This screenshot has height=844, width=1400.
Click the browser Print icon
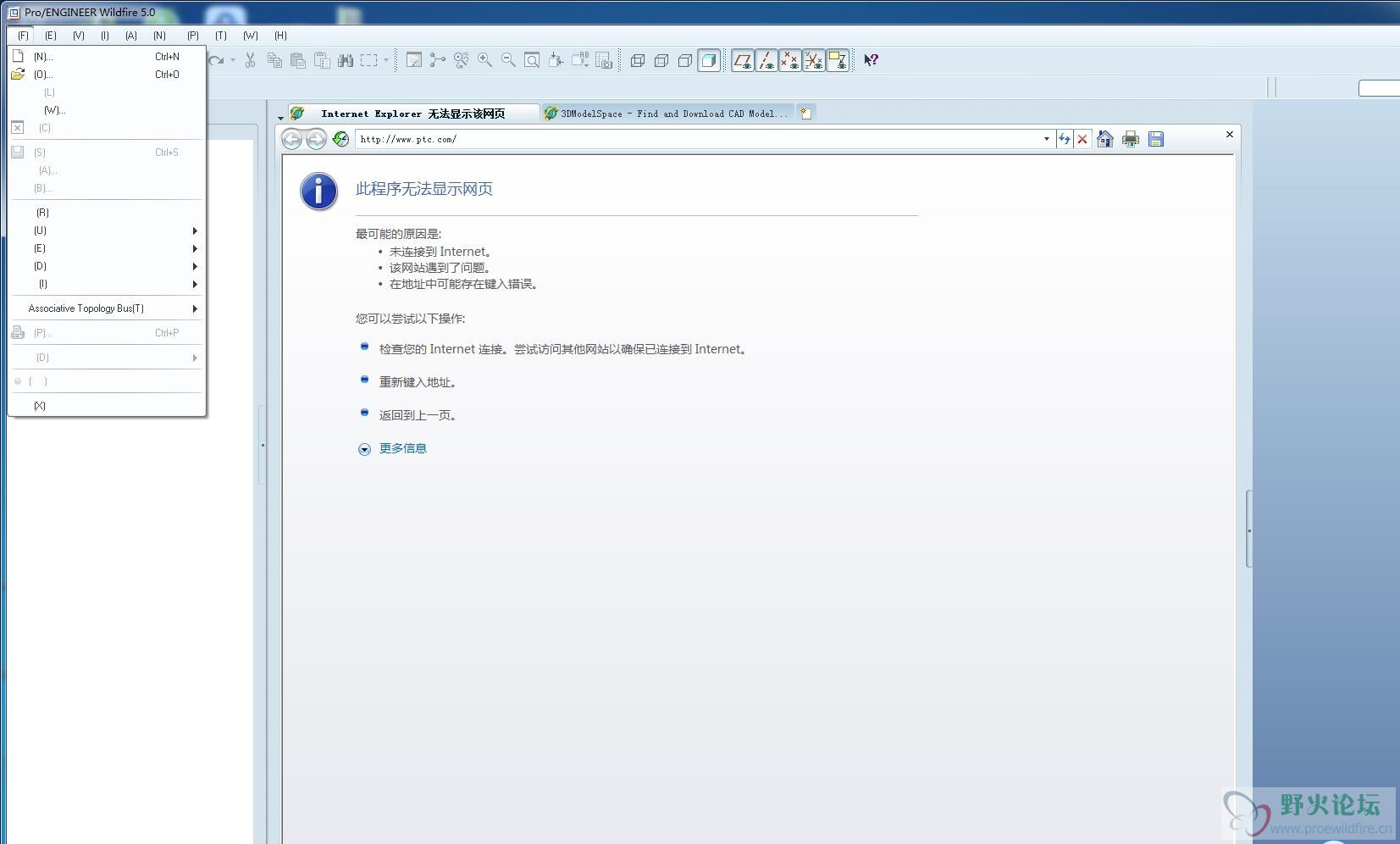(1131, 139)
